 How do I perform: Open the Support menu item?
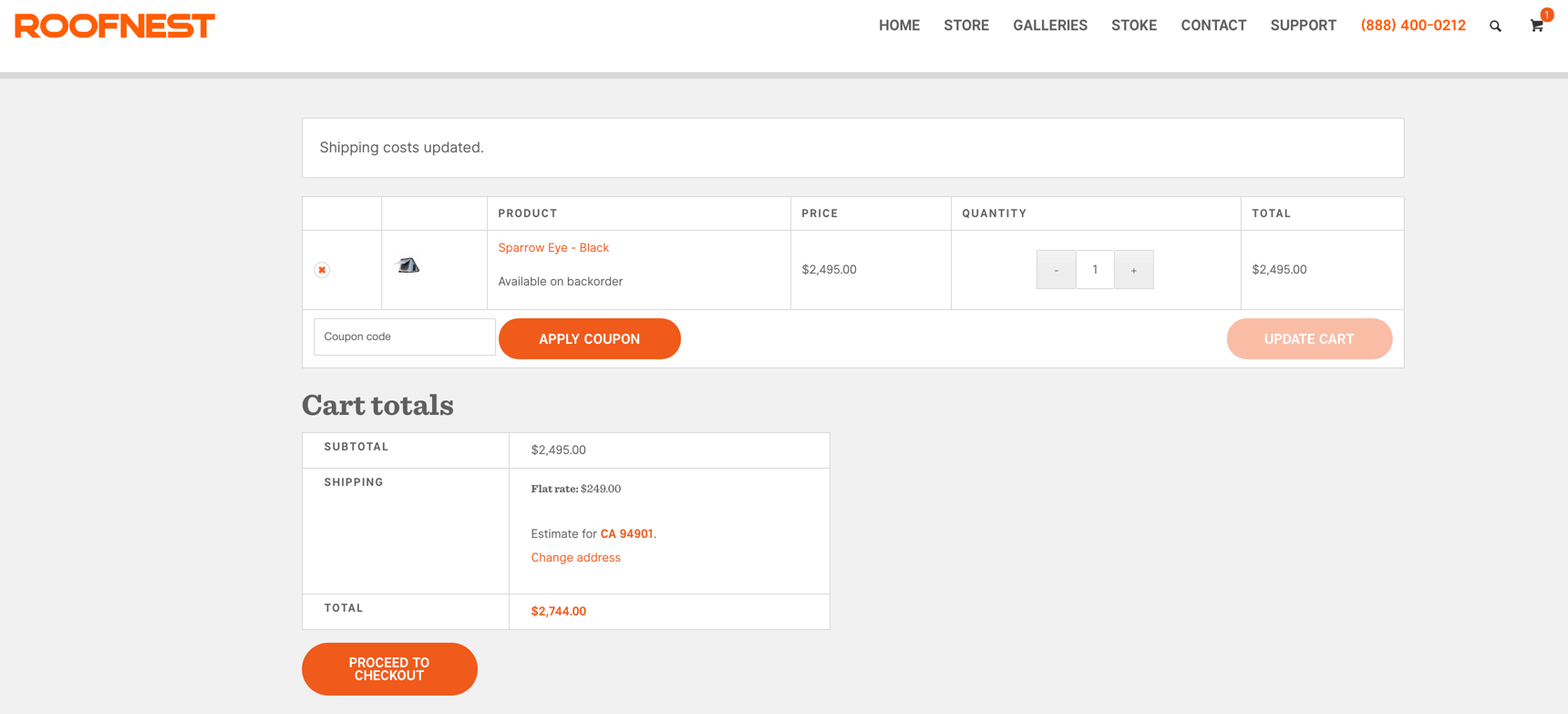(x=1304, y=26)
